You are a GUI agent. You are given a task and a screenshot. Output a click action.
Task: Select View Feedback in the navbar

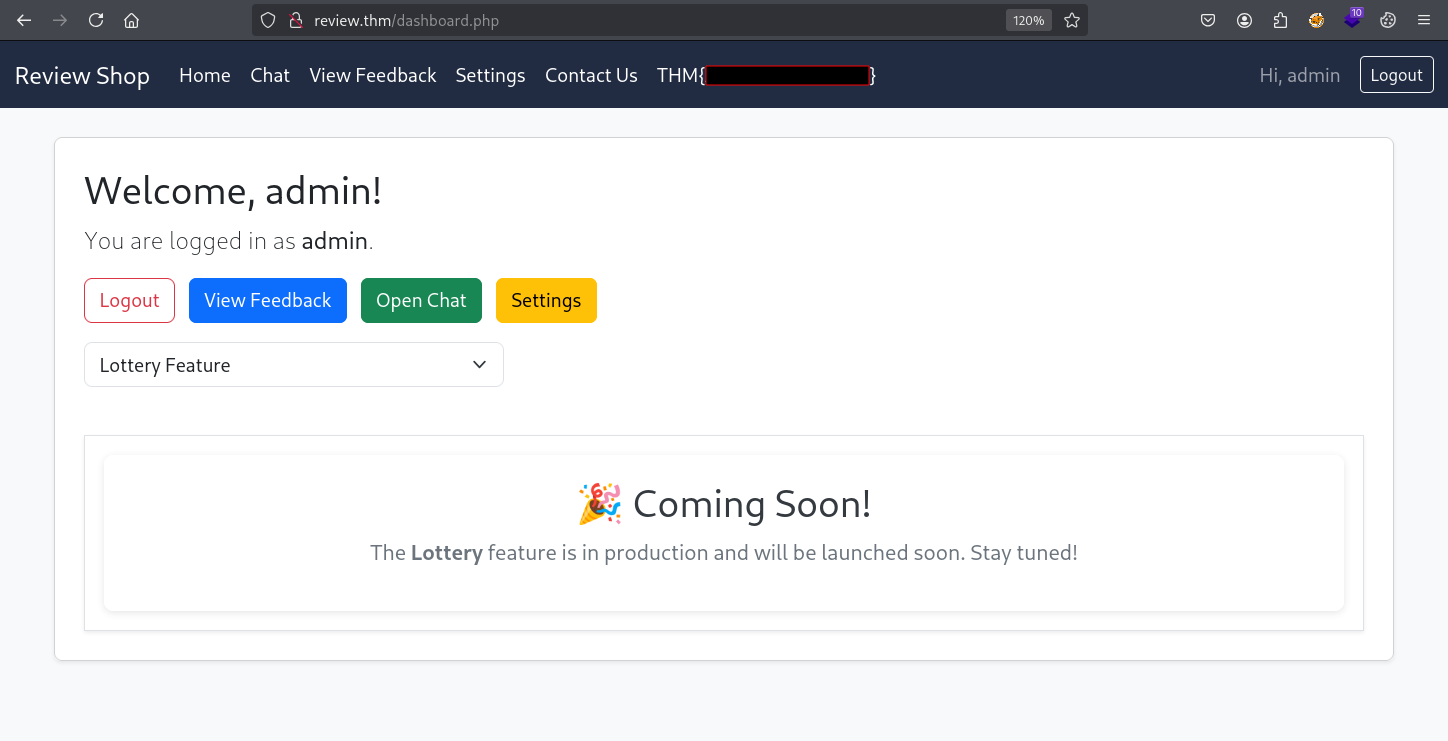[373, 76]
